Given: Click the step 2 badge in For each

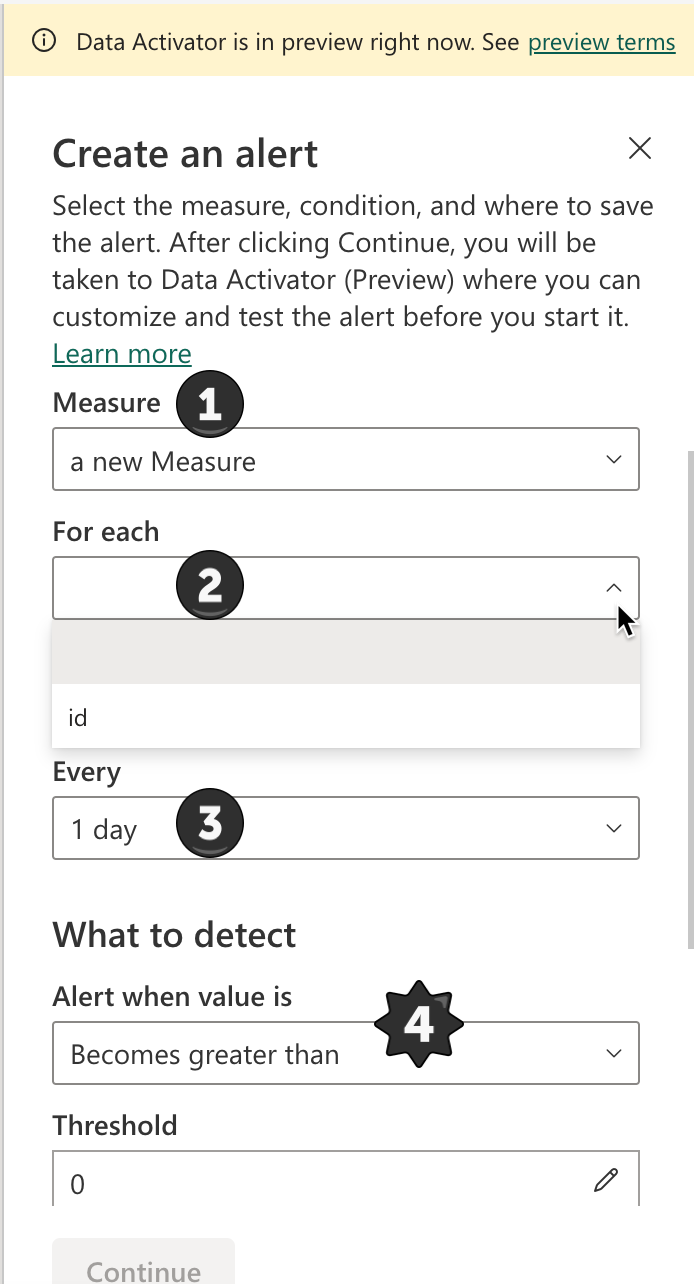Looking at the screenshot, I should tap(210, 585).
